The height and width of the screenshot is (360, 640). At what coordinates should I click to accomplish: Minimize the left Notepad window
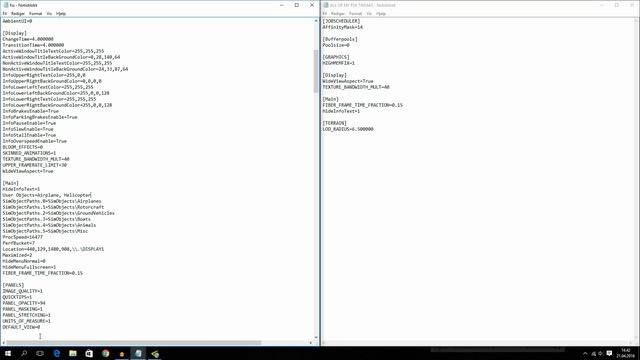[282, 5]
